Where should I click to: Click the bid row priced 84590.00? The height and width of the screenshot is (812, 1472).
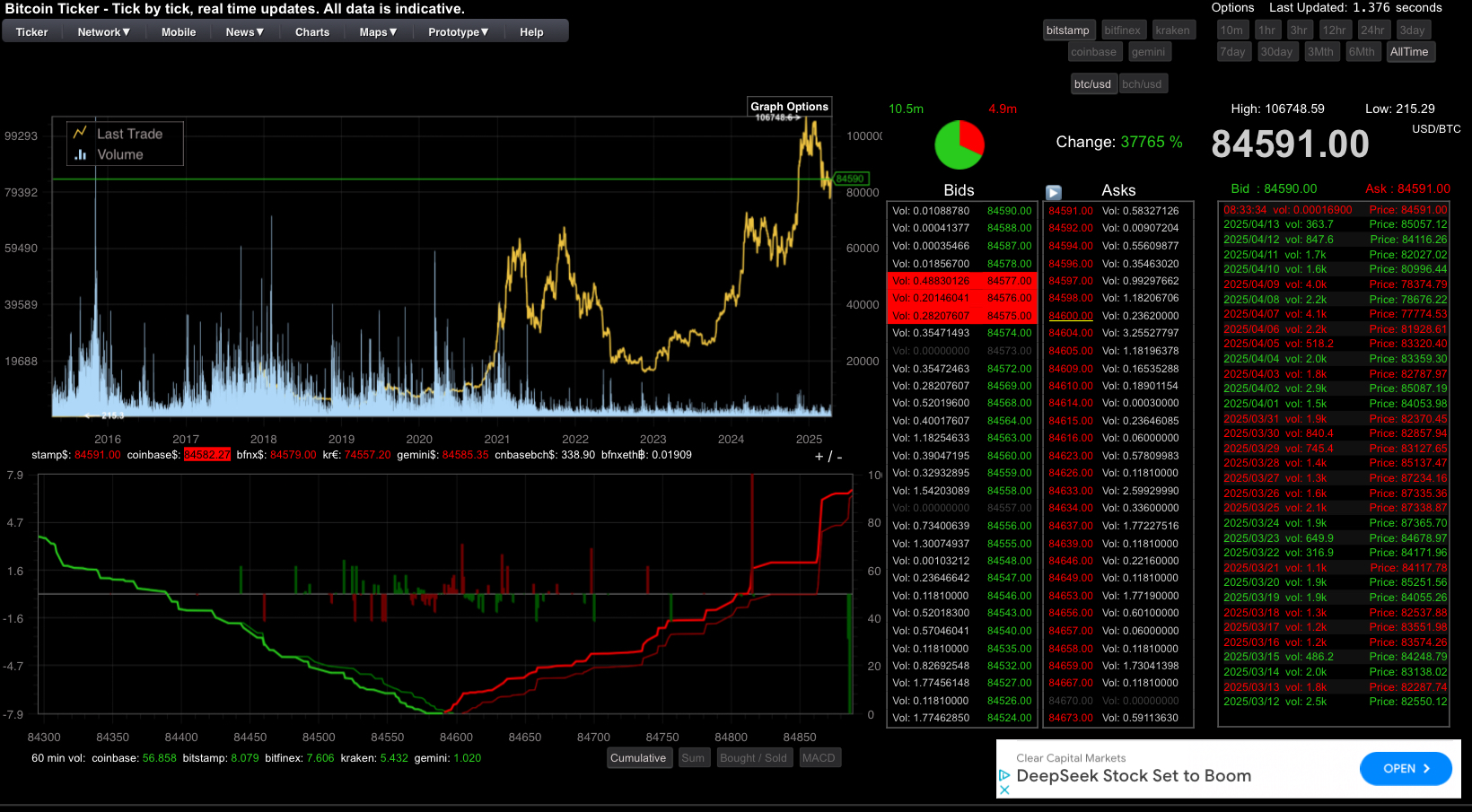962,211
